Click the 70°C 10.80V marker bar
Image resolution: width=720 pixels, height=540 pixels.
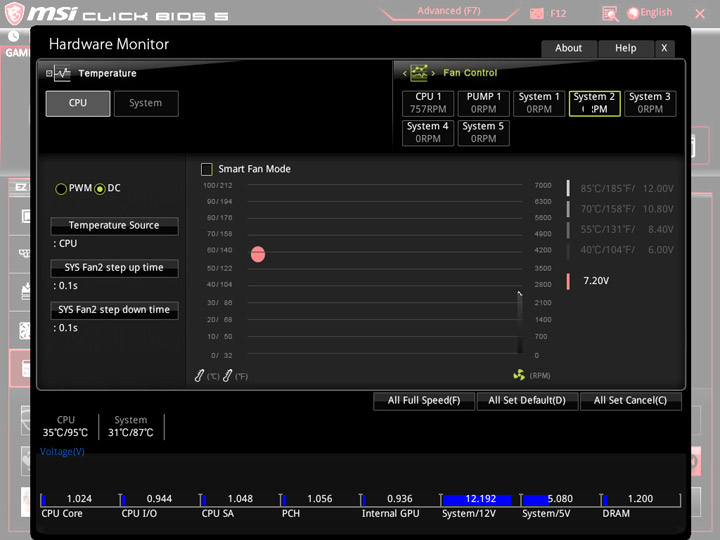click(x=568, y=209)
